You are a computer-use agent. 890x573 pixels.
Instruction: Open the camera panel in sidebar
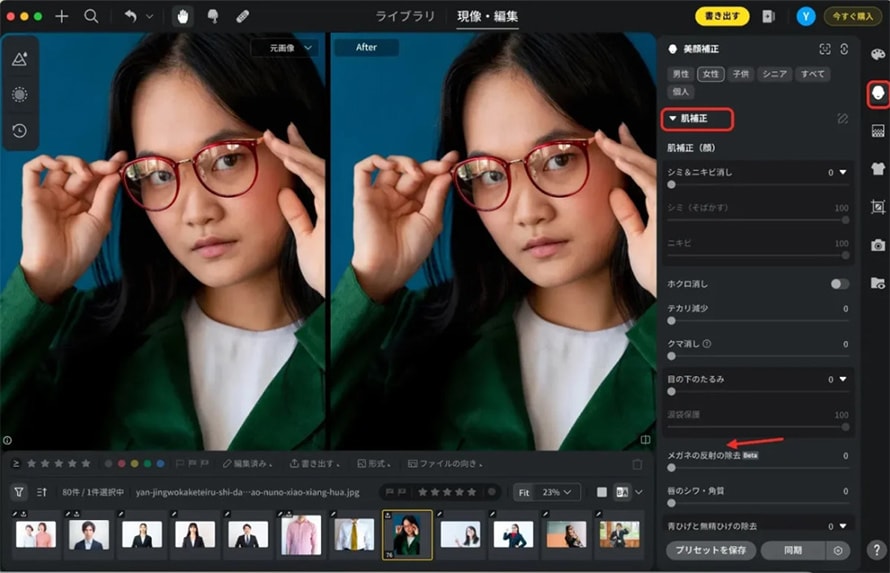[x=877, y=245]
